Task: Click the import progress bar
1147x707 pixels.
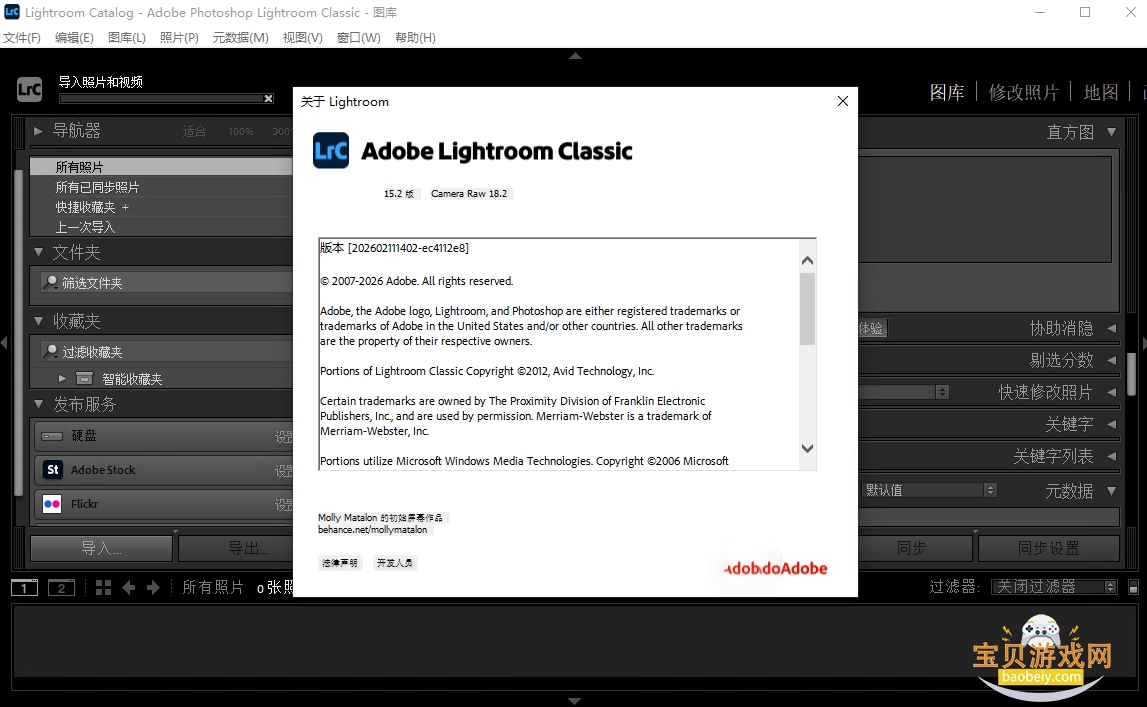Action: click(161, 99)
